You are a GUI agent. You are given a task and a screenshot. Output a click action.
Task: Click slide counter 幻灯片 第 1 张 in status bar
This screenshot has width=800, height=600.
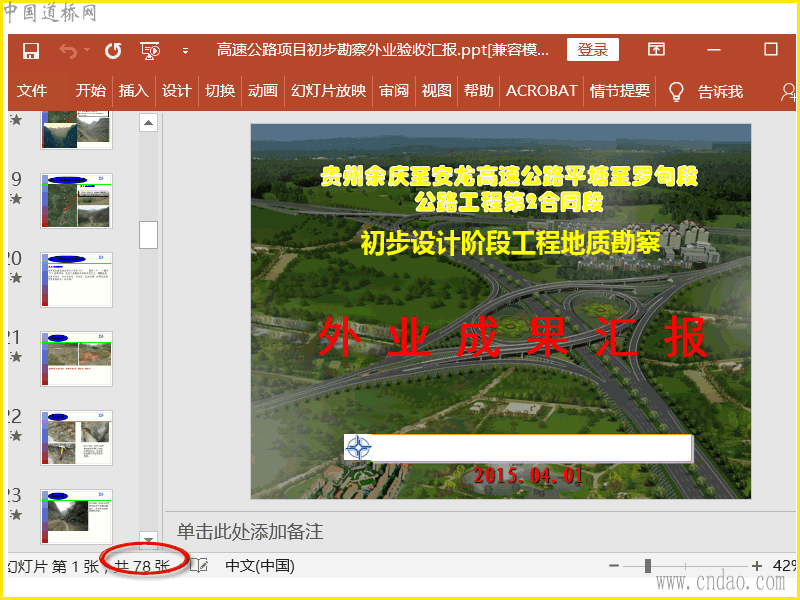pos(54,566)
